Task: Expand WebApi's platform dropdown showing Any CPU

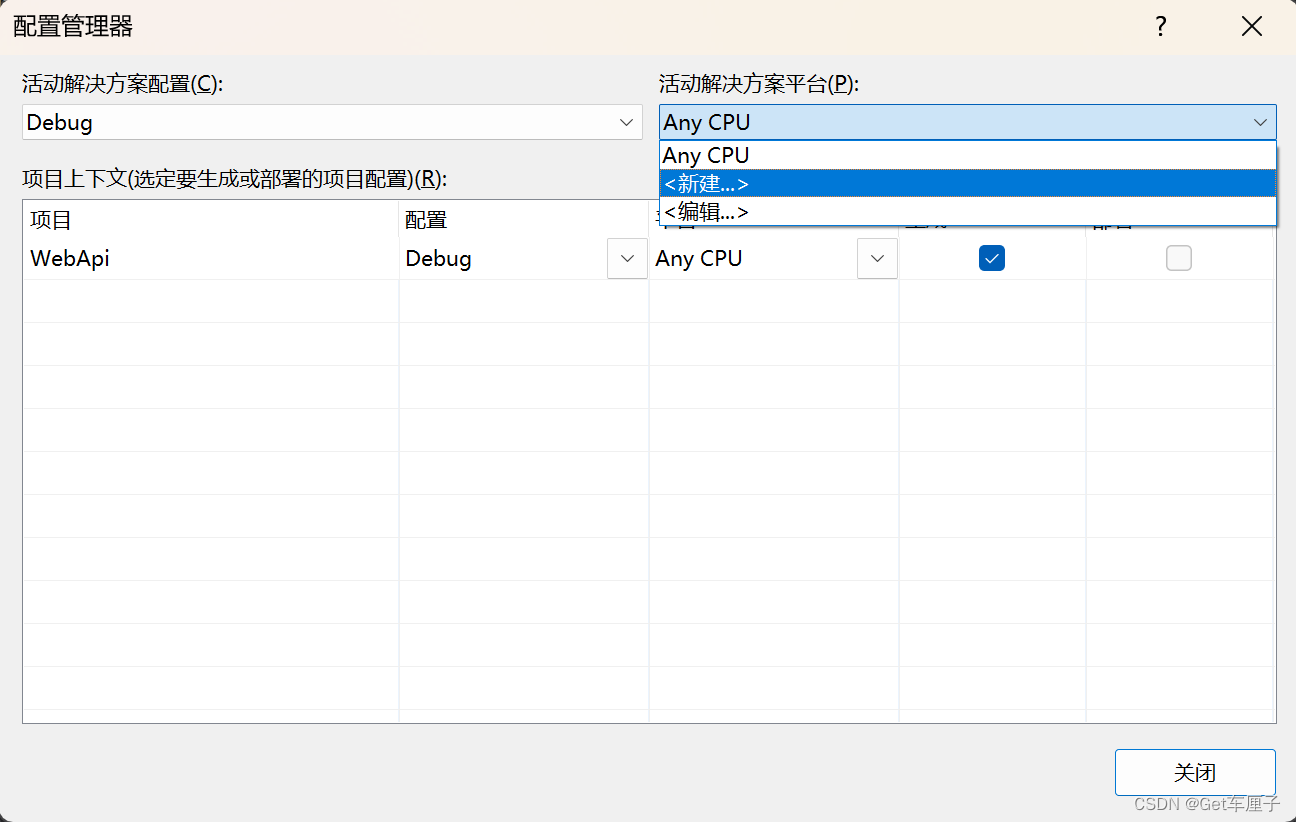Action: click(x=877, y=258)
